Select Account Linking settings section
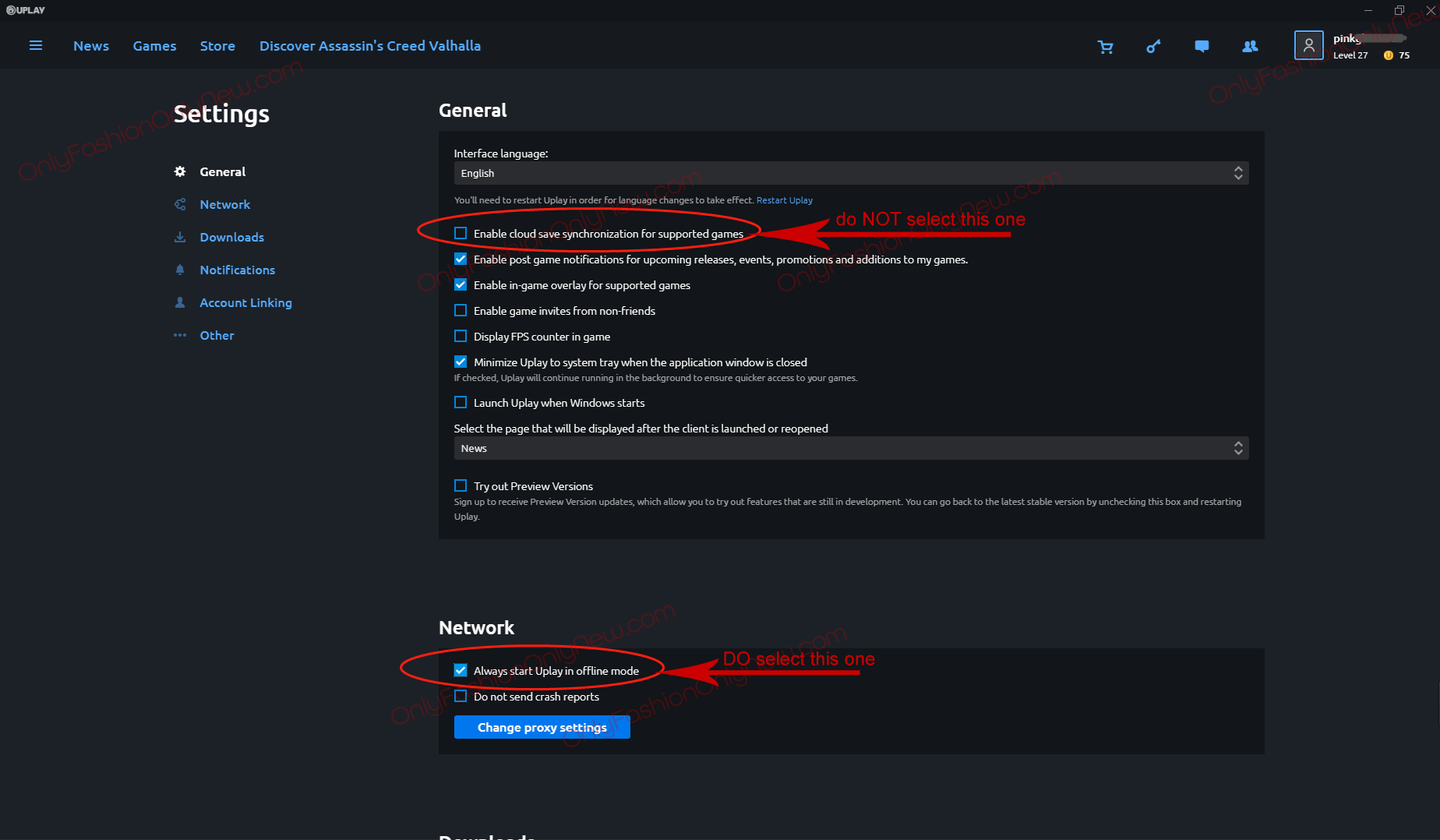 pyautogui.click(x=245, y=302)
